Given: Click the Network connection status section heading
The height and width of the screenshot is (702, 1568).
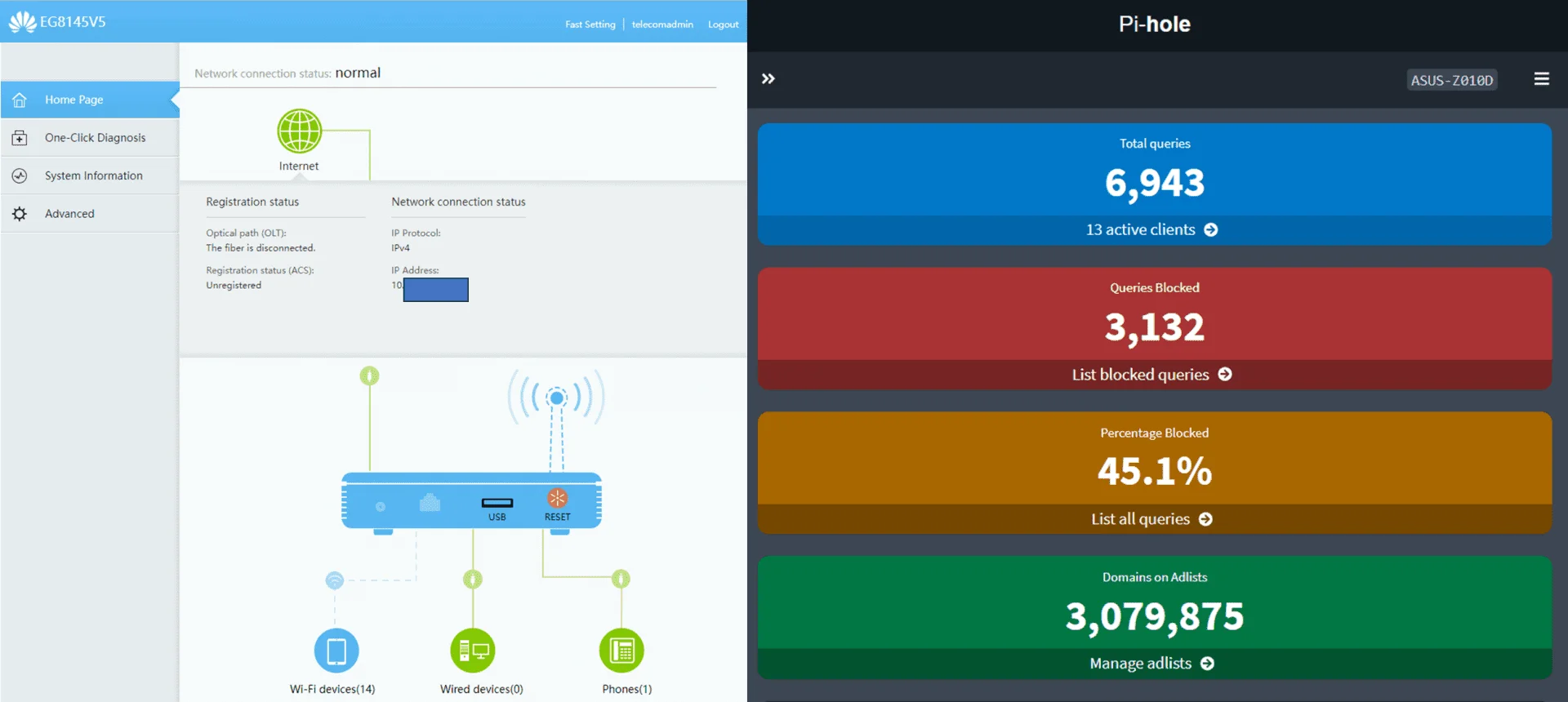Looking at the screenshot, I should tap(458, 202).
